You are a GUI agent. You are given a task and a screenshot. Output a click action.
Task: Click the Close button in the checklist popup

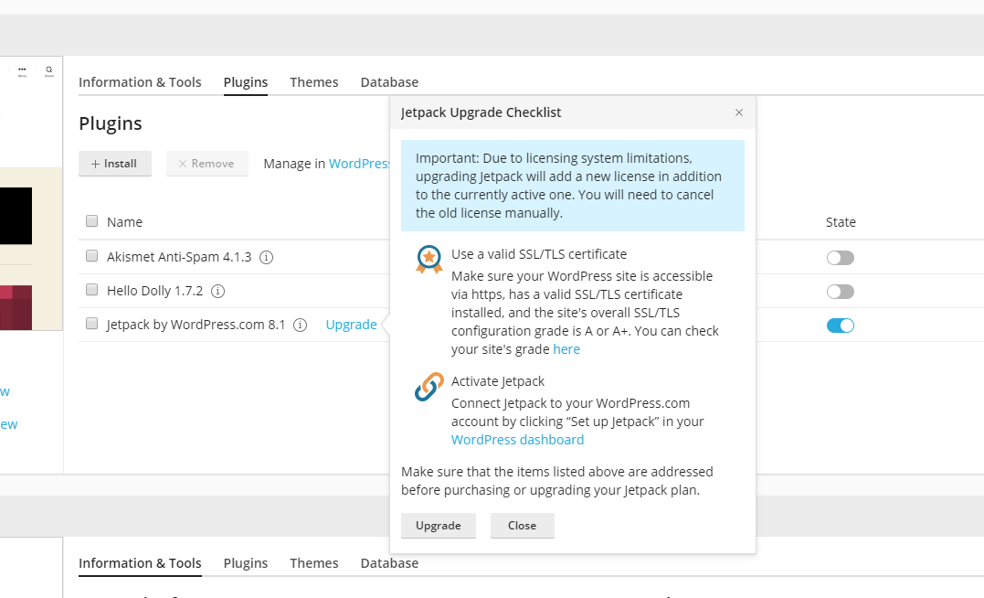click(x=522, y=526)
